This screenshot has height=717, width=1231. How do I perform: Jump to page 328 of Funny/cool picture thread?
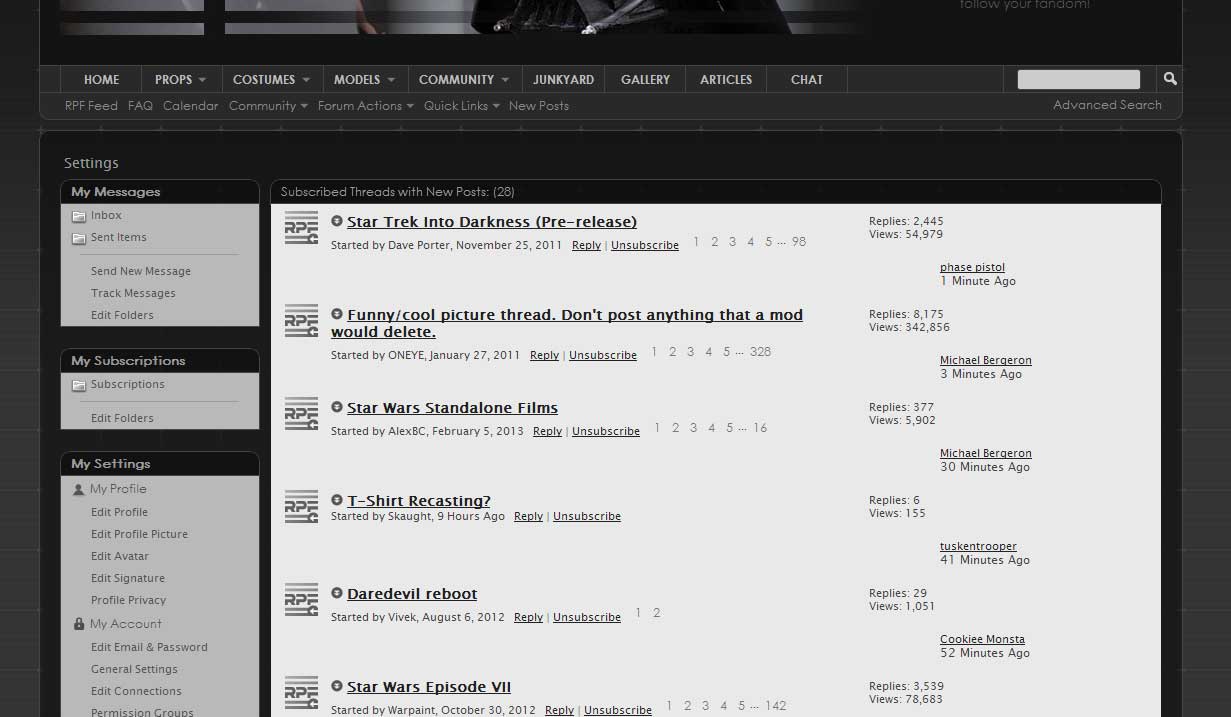[760, 352]
